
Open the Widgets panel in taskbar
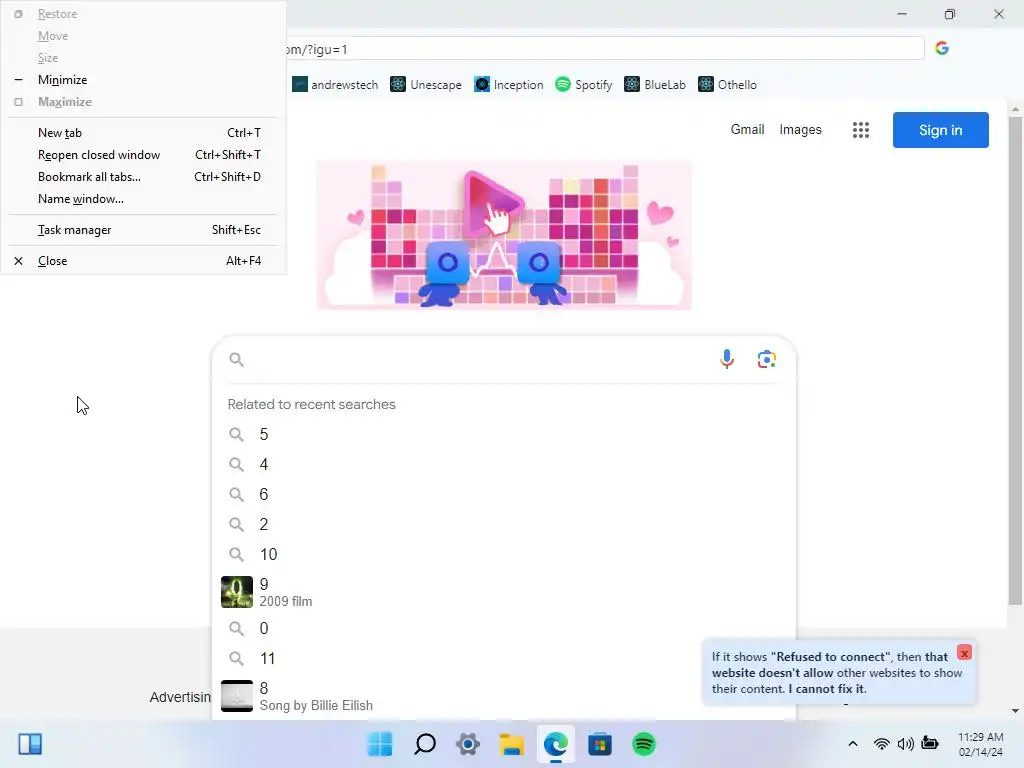click(x=30, y=744)
